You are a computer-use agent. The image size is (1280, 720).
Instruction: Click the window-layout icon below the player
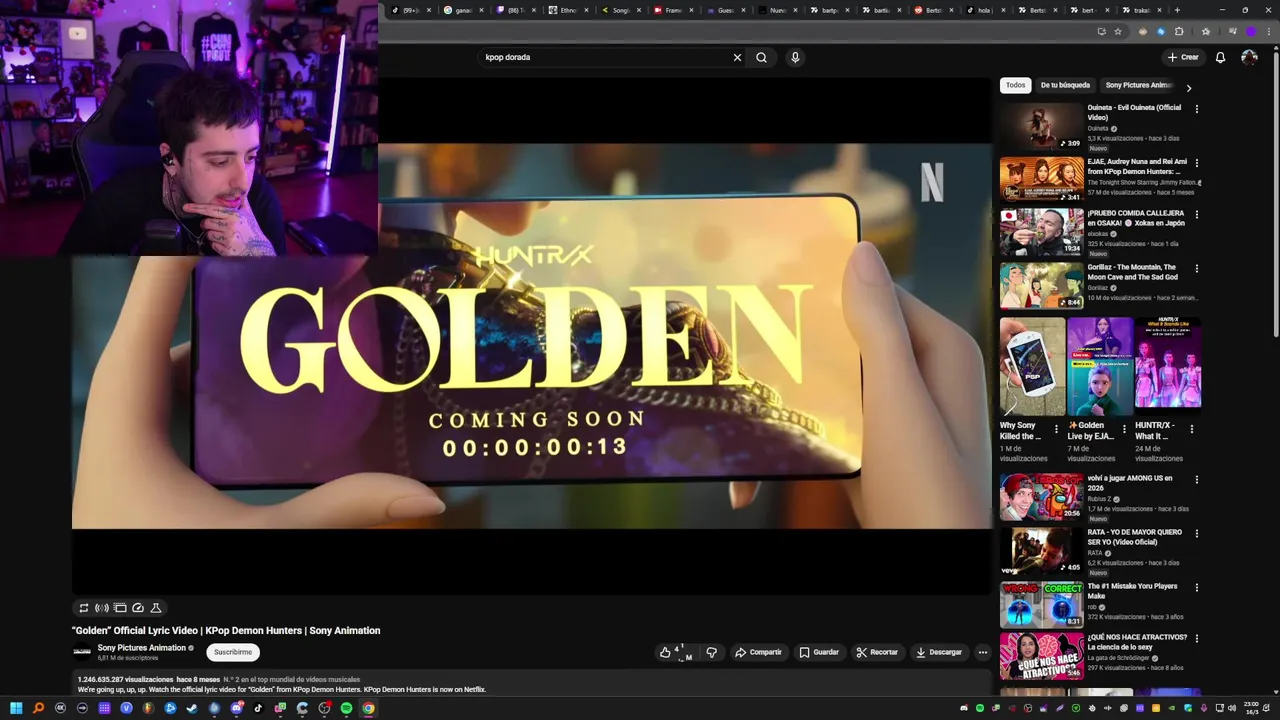pos(120,608)
